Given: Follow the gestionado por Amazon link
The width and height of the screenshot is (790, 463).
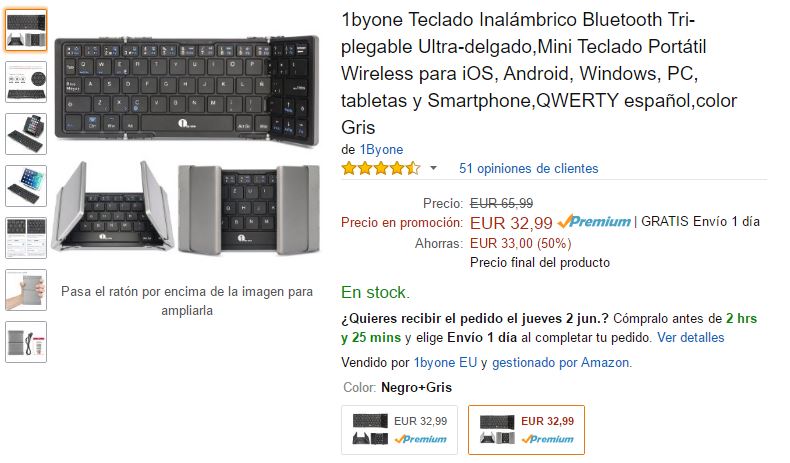Looking at the screenshot, I should point(561,363).
